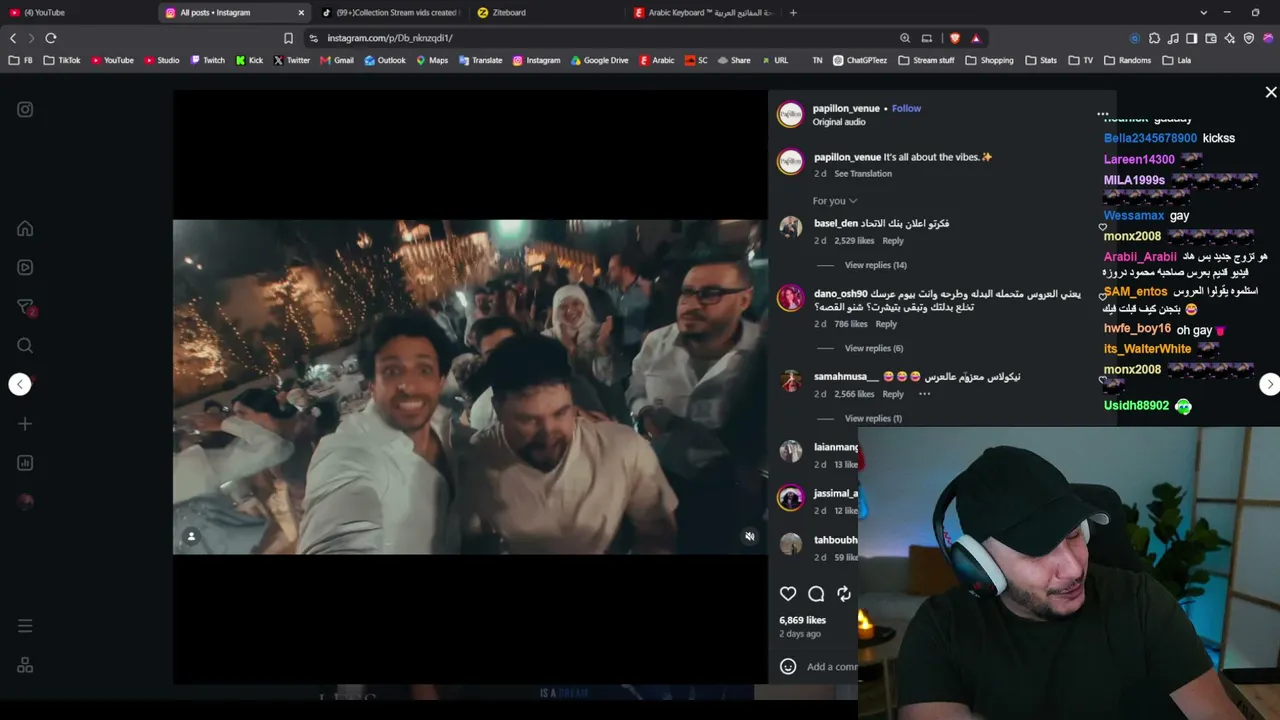Image resolution: width=1280 pixels, height=720 pixels.
Task: Open ChatGPTeez bookmark
Action: click(860, 60)
